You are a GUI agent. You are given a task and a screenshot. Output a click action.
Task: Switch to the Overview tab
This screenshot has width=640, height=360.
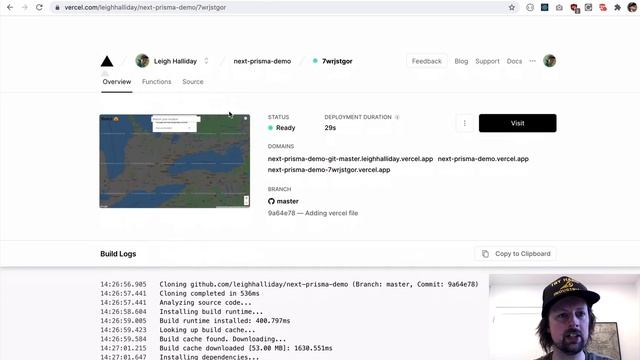(x=117, y=82)
